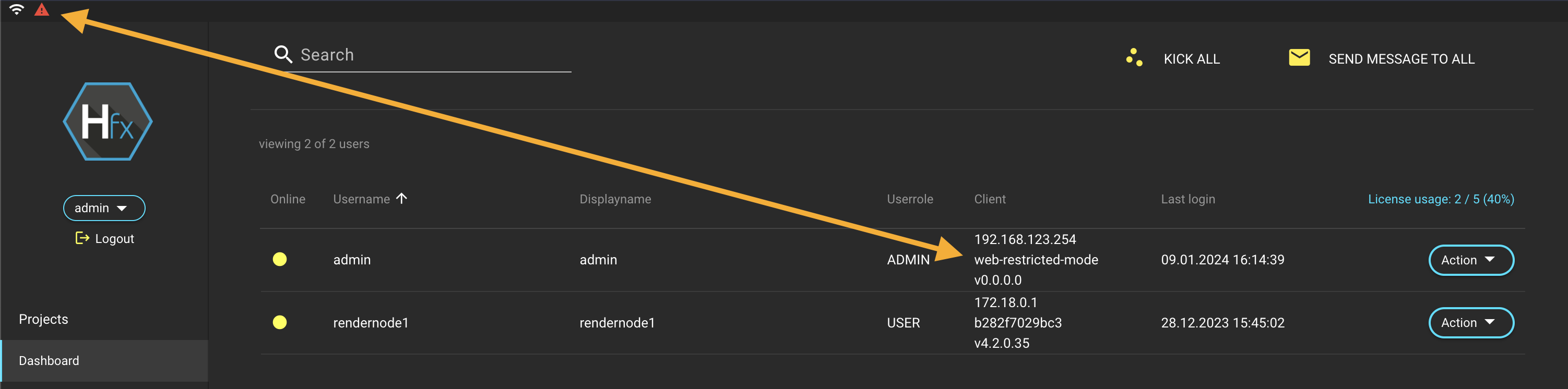Open the Projects sidebar item
Viewport: 1568px width, 389px height.
click(44, 319)
